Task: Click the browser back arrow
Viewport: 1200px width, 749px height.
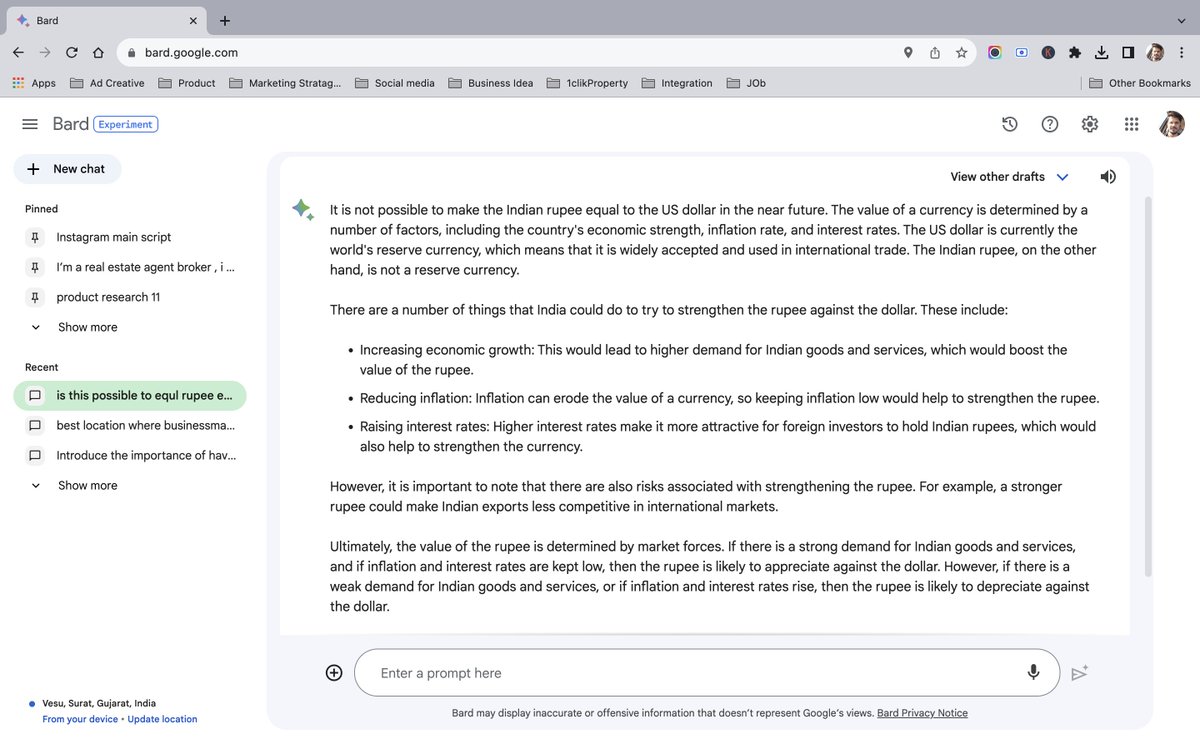Action: (x=19, y=53)
